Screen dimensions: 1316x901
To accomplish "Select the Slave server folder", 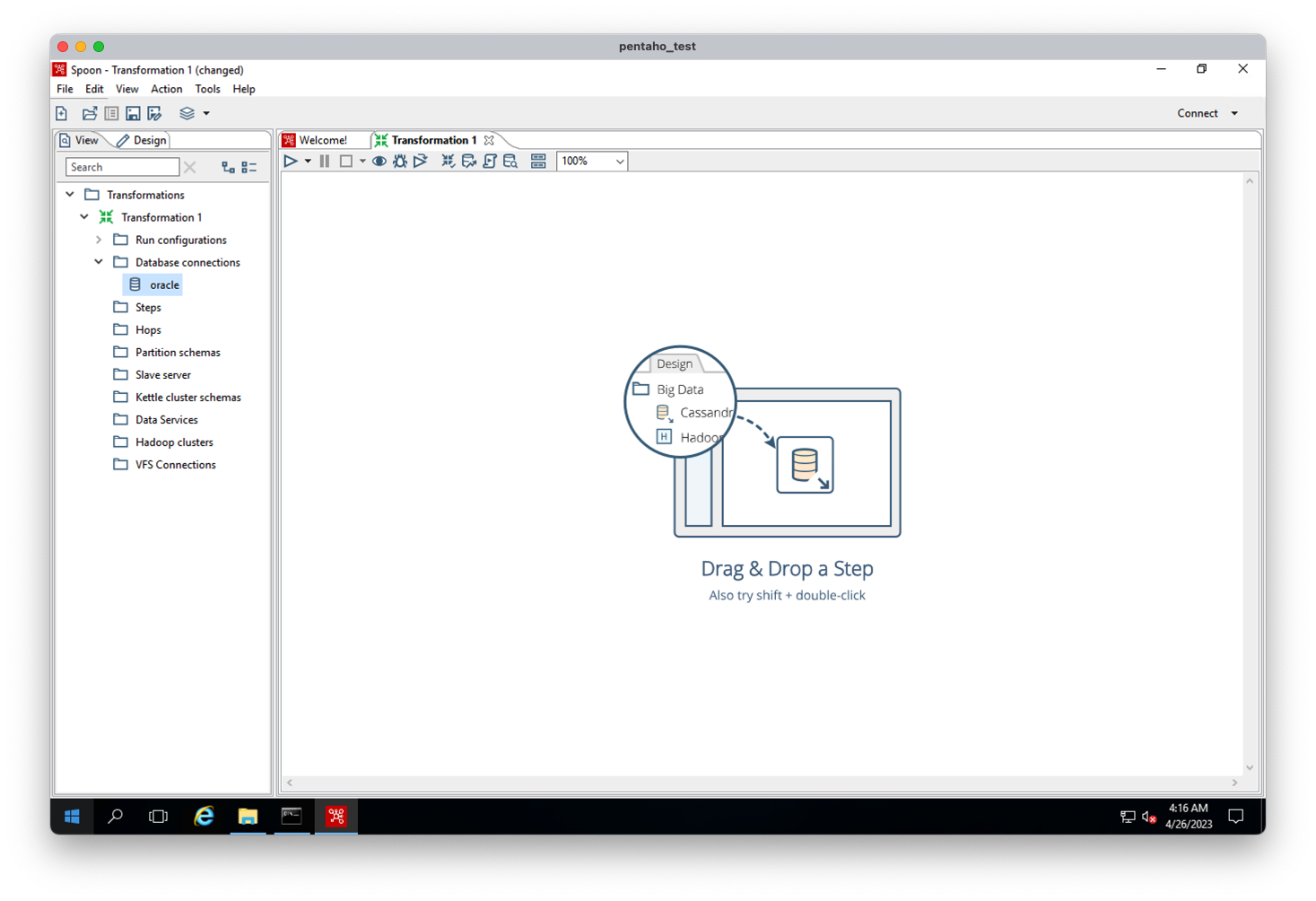I will pyautogui.click(x=153, y=374).
